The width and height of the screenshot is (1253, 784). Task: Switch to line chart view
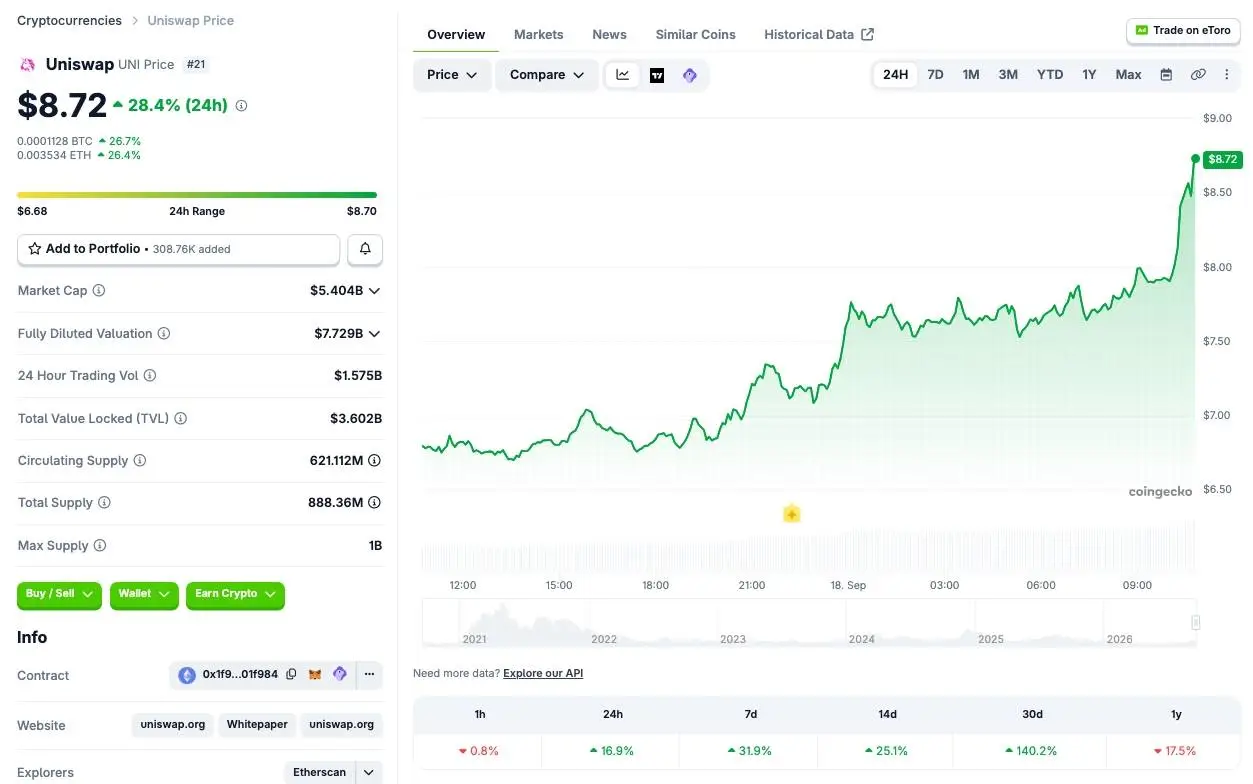pos(622,75)
